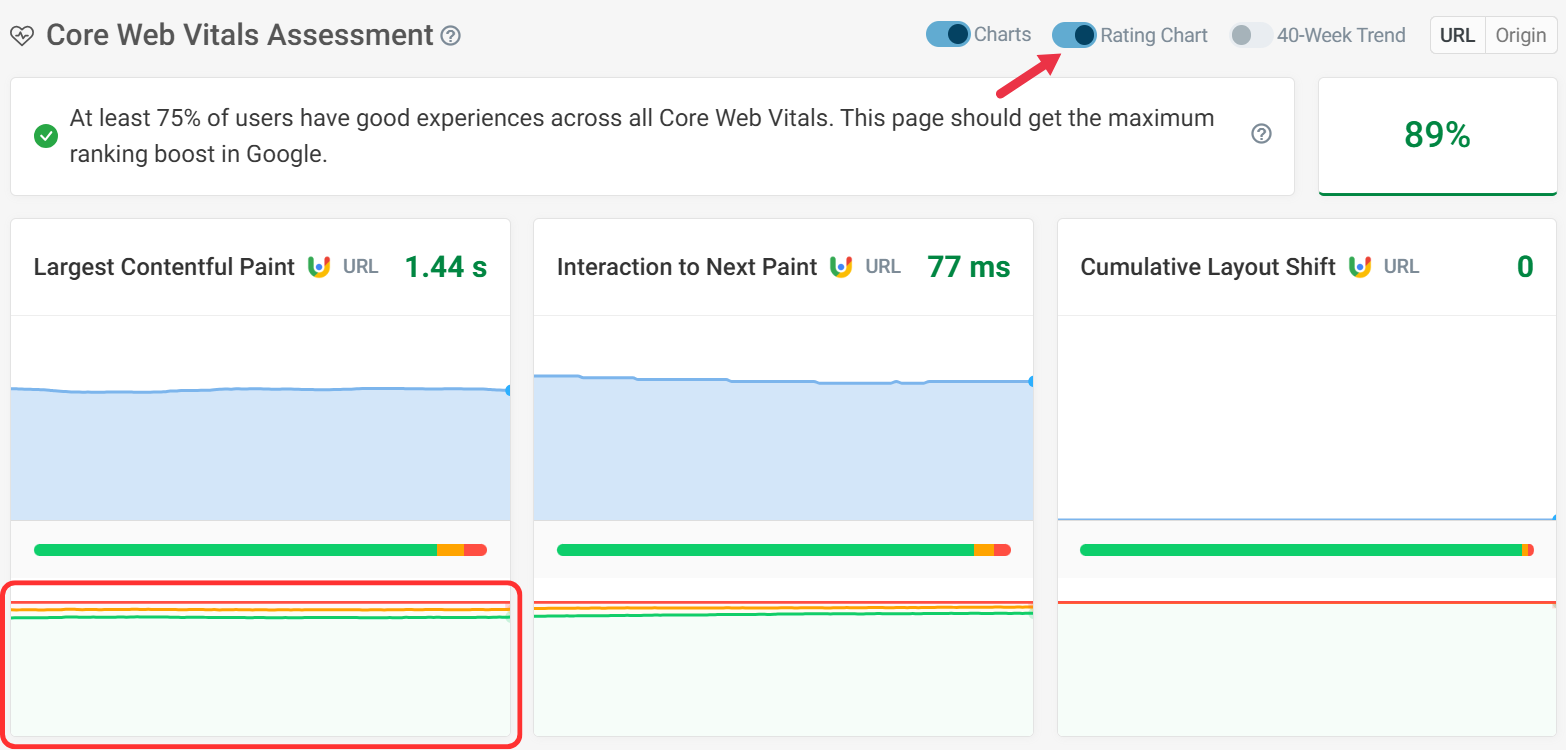Switch to the Origin tab
Viewport: 1566px width, 750px height.
pos(1520,35)
